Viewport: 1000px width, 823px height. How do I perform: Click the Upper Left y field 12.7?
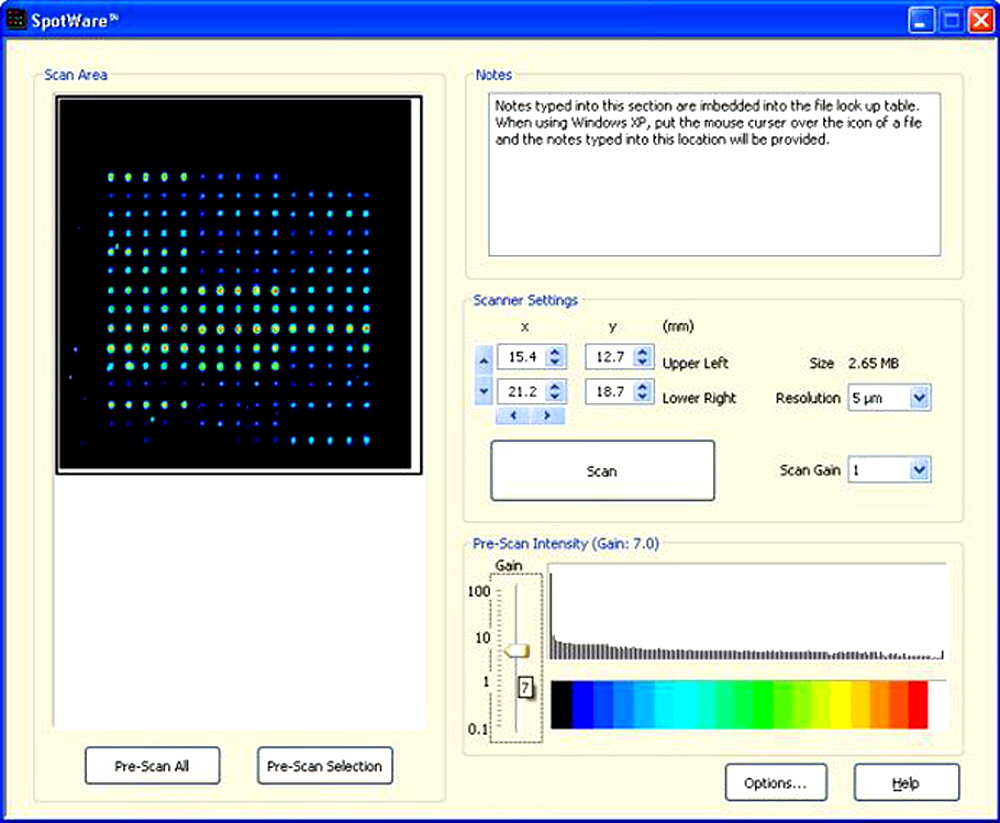[x=610, y=357]
